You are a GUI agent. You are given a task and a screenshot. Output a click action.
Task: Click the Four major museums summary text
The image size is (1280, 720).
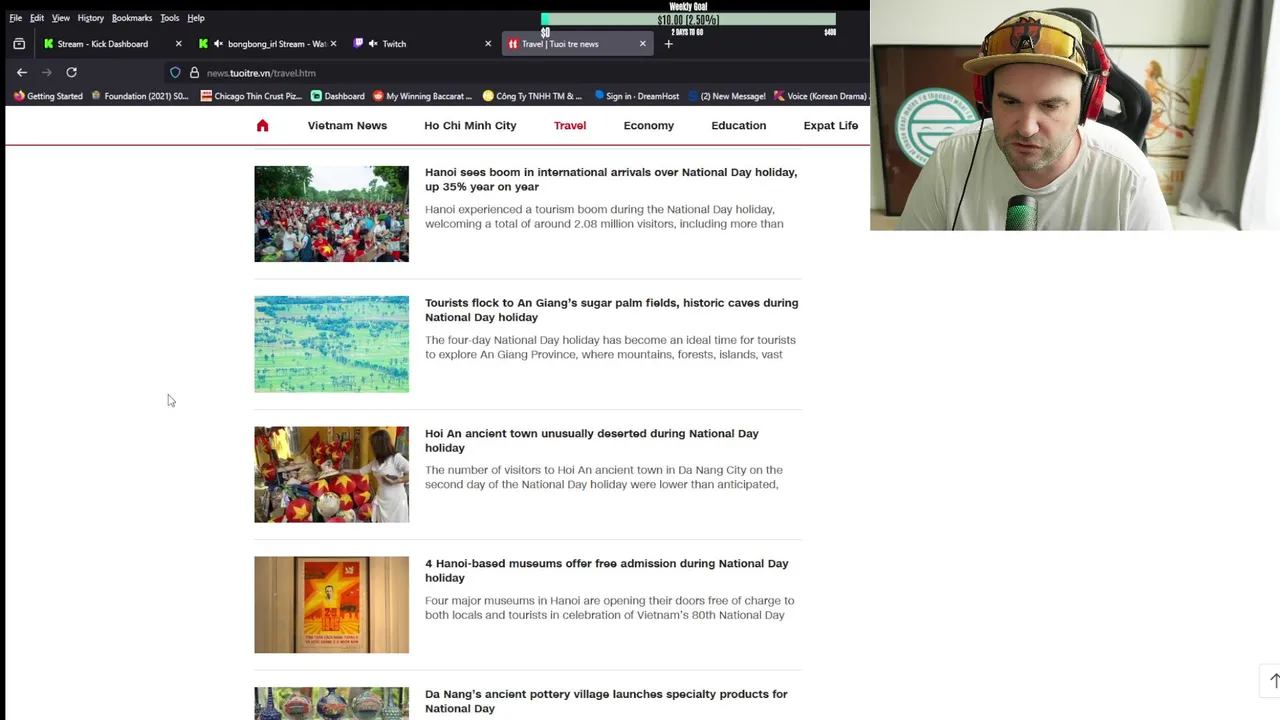[x=610, y=608]
